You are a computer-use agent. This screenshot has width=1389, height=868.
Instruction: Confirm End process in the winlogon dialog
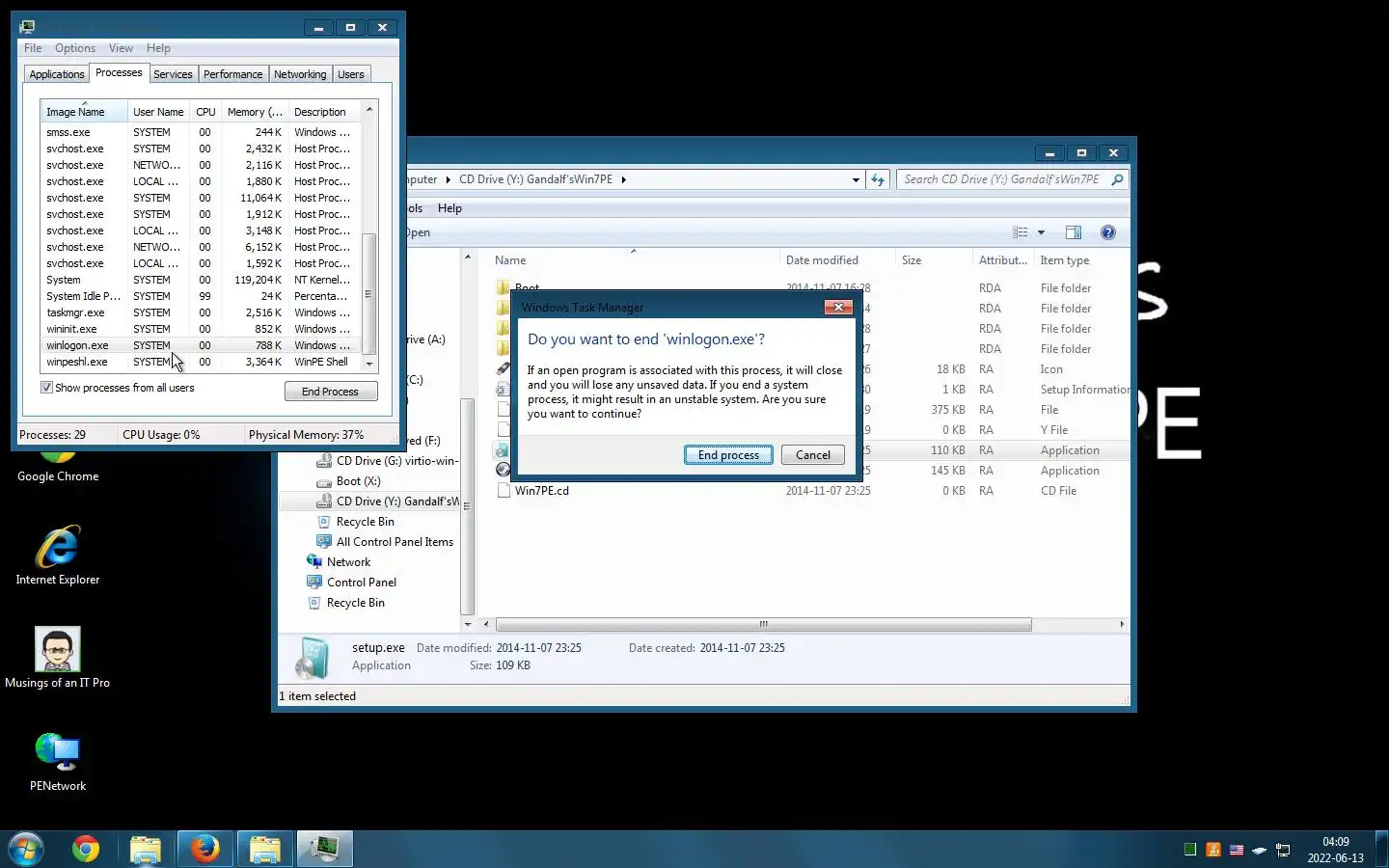click(x=728, y=455)
